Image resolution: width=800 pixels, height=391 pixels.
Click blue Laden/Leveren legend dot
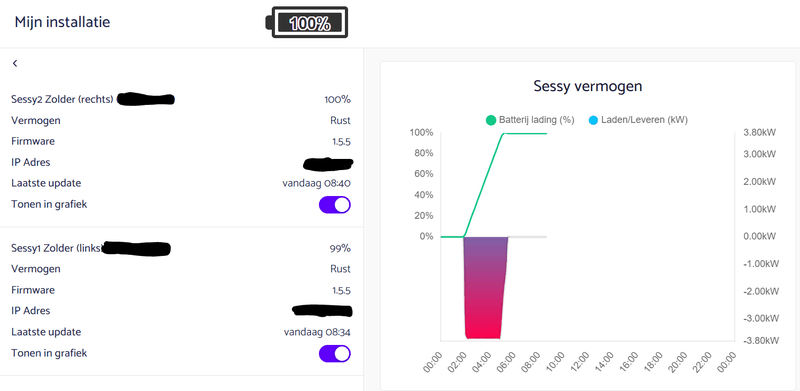coord(593,120)
